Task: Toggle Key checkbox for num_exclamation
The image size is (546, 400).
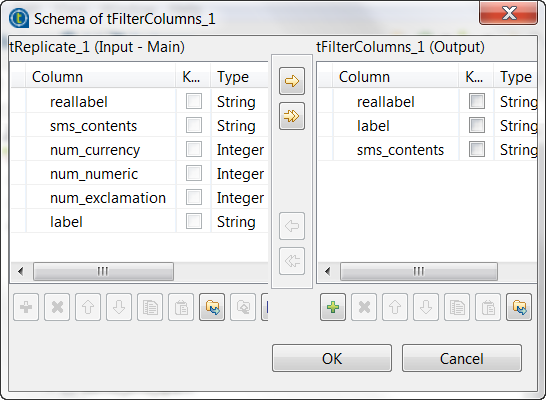Action: coord(194,198)
